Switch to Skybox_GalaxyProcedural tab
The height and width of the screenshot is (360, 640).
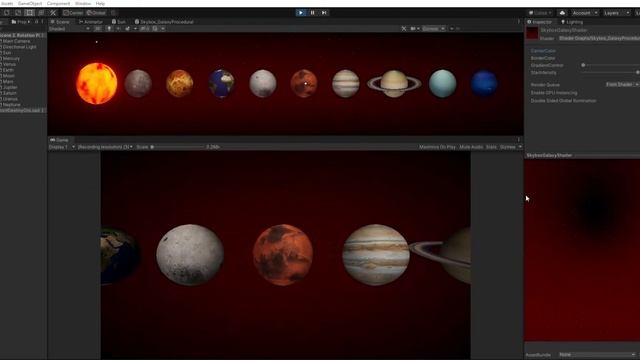(164, 22)
